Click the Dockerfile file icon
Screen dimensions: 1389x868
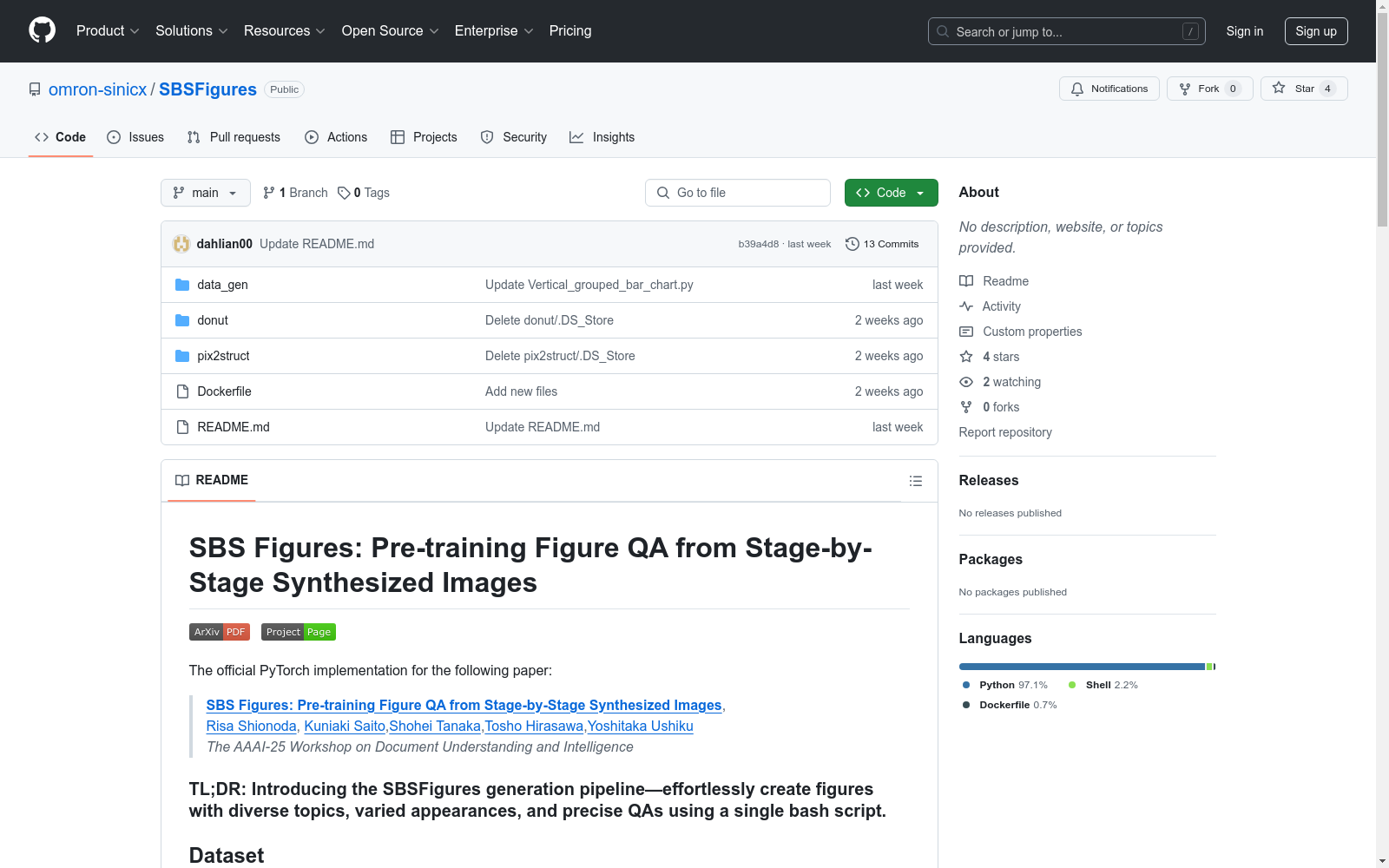click(x=182, y=391)
